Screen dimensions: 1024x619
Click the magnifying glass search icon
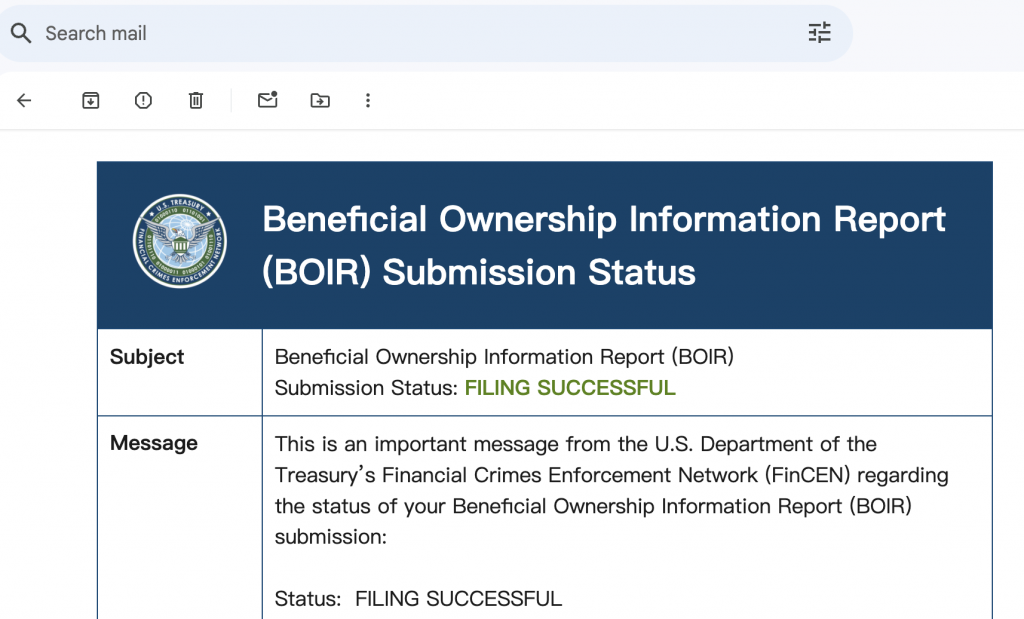(21, 33)
